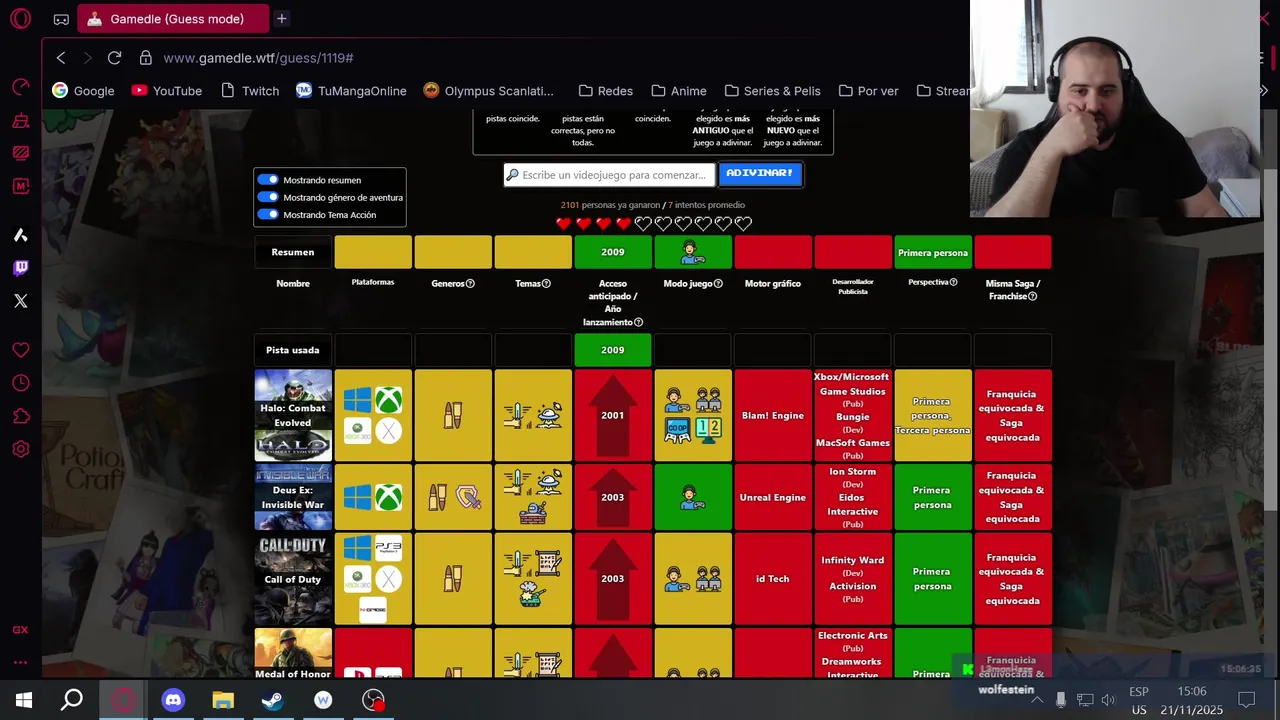Open File Explorer from taskbar
Viewport: 1280px width, 720px height.
pyautogui.click(x=223, y=700)
